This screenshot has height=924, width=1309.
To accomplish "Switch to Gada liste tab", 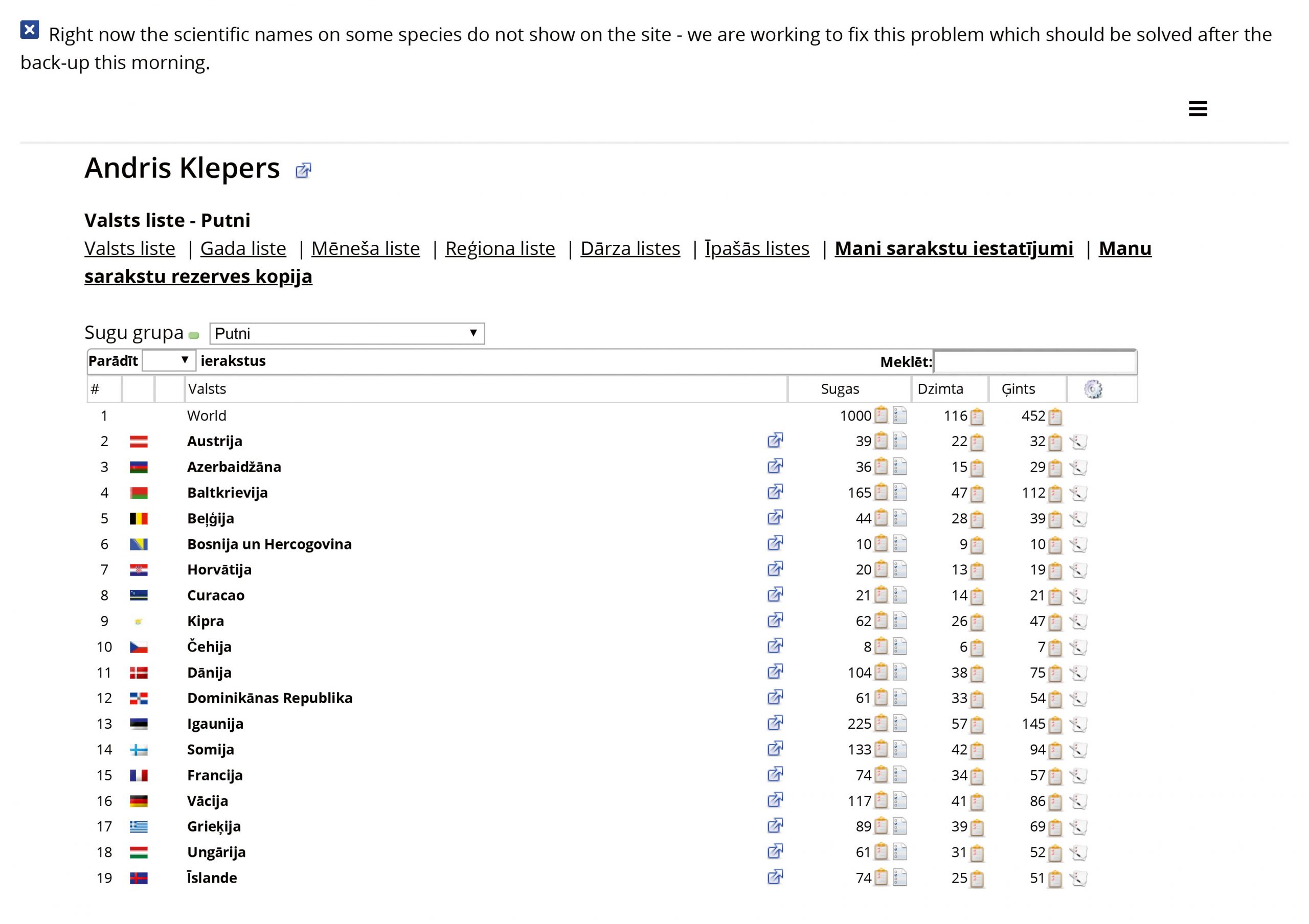I will [x=243, y=248].
